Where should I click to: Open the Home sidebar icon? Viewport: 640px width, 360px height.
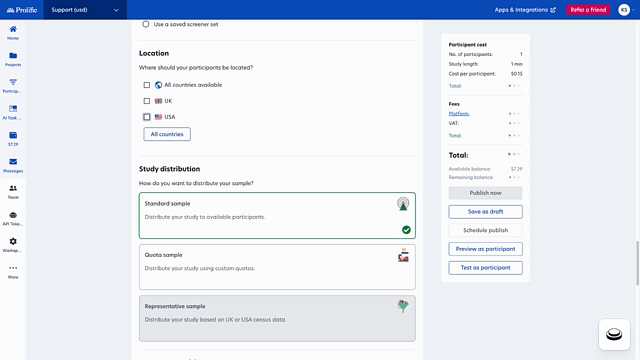click(x=13, y=29)
